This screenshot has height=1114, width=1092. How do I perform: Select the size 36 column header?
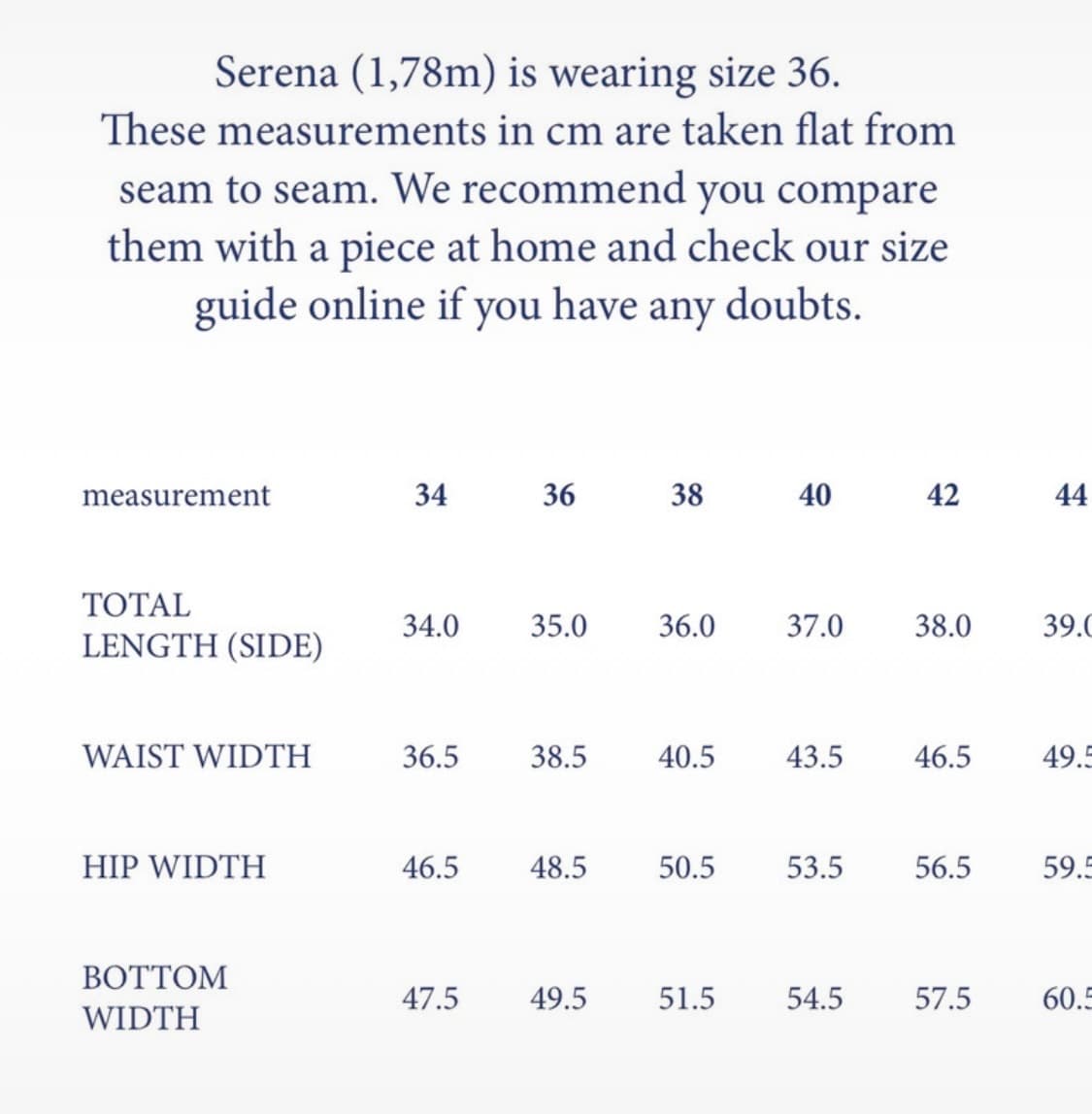(x=558, y=495)
